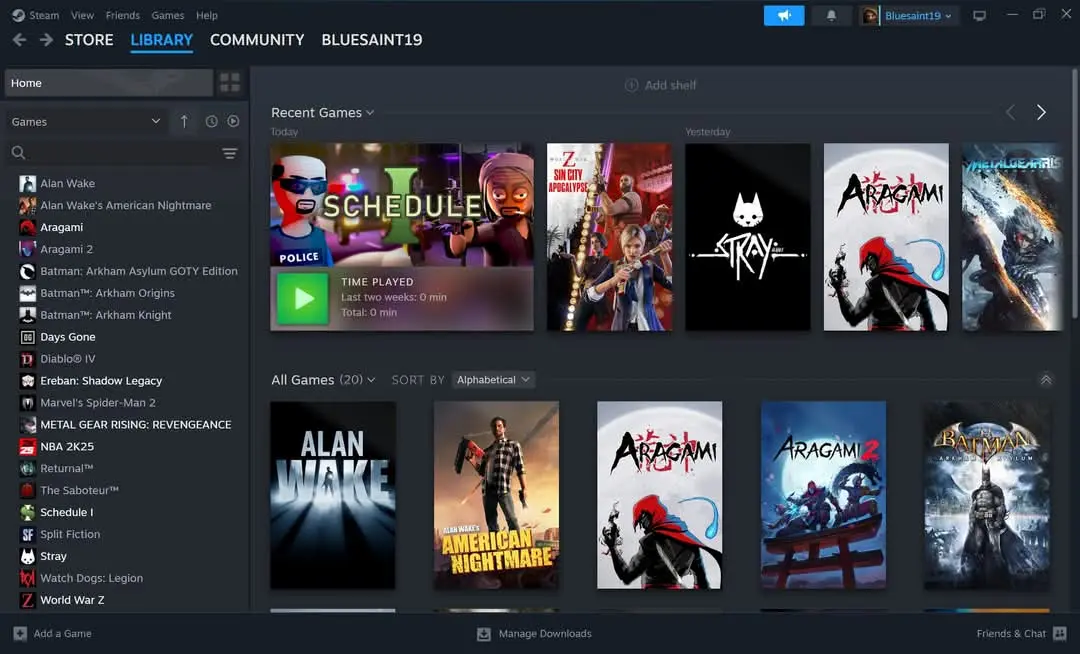Click the Days Gone icon in the sidebar
Viewport: 1080px width, 654px height.
[28, 337]
